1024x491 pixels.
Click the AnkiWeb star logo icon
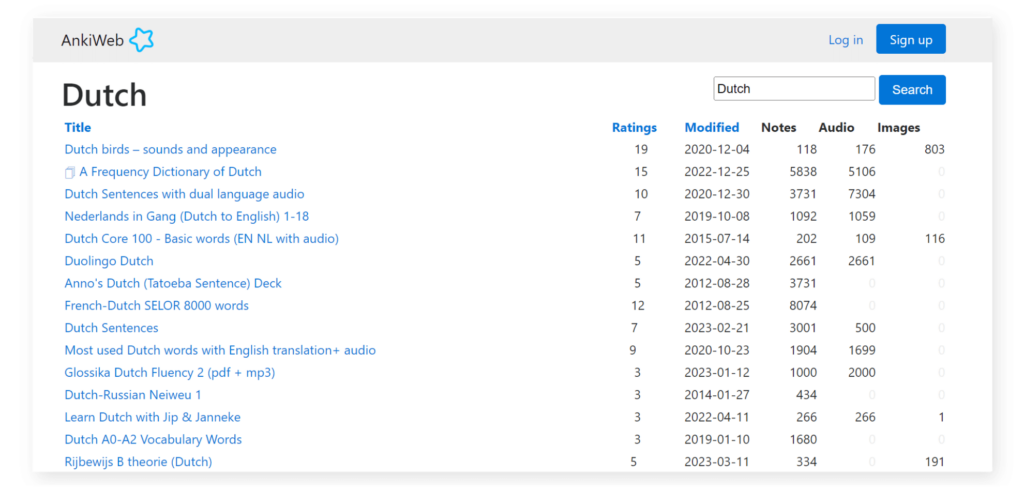(141, 40)
